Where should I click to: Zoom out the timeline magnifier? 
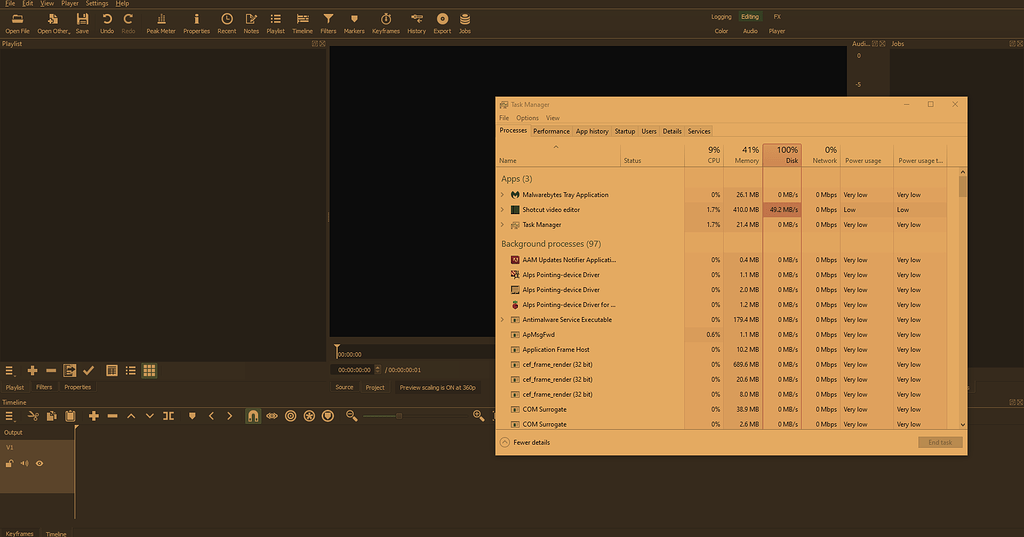coord(351,416)
